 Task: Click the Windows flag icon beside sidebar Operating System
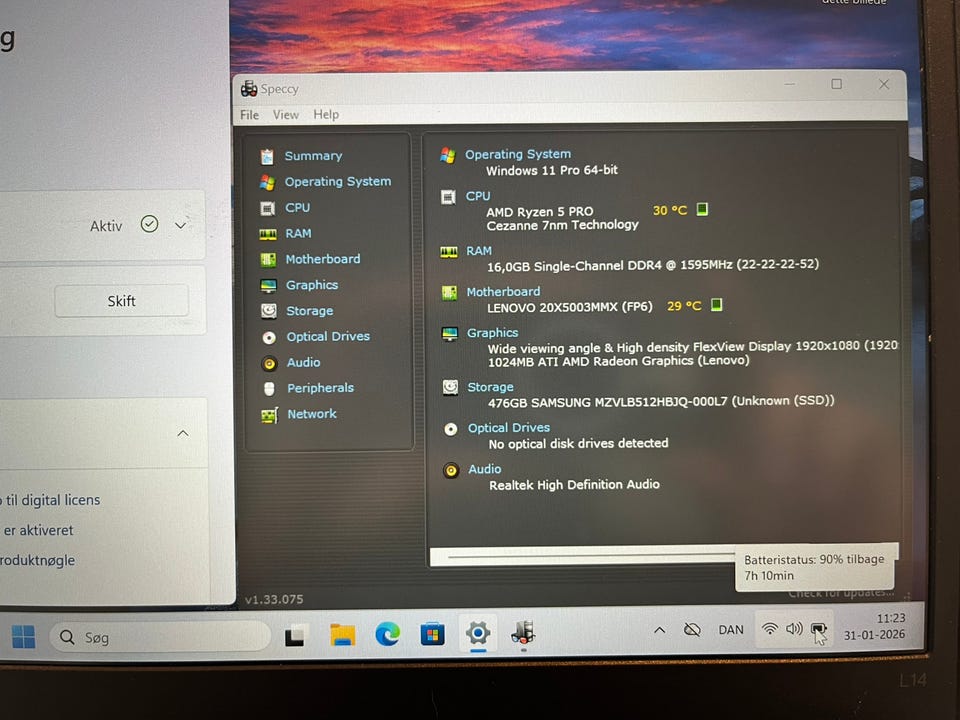267,182
